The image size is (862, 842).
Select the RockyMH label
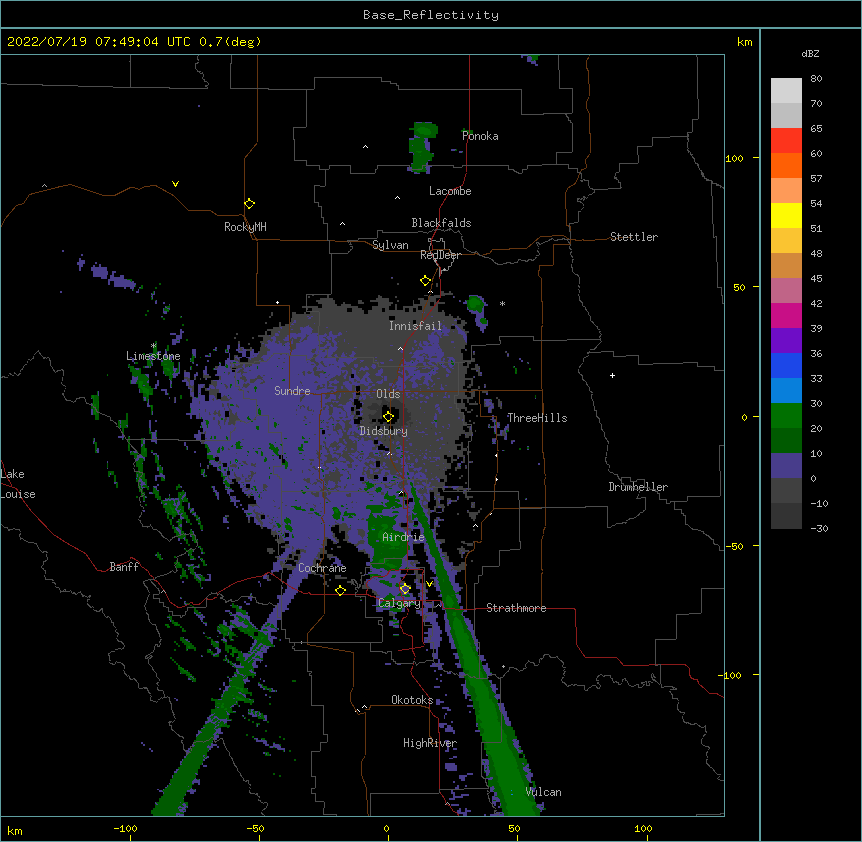(x=245, y=227)
